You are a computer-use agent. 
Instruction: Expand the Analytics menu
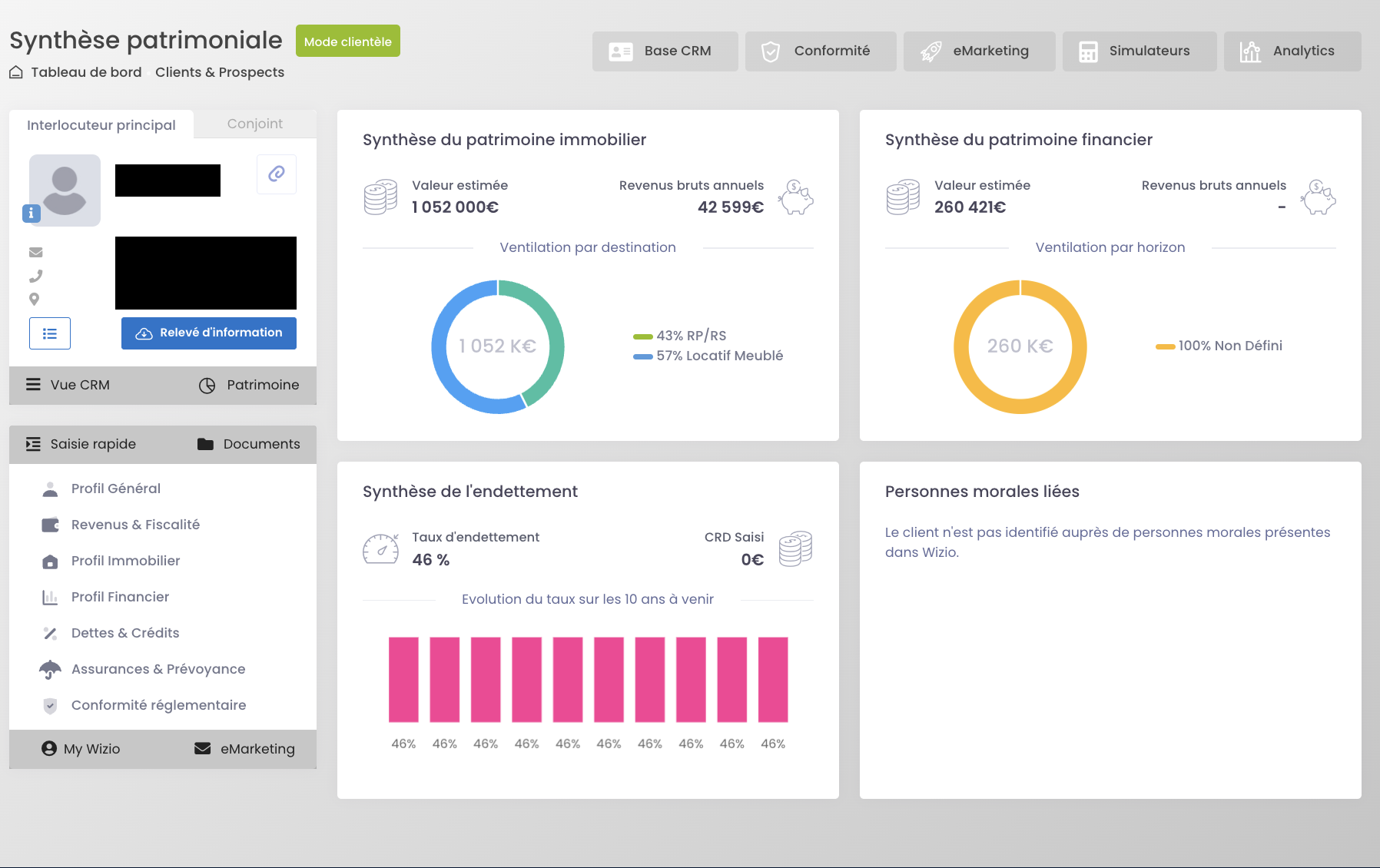click(x=1292, y=51)
